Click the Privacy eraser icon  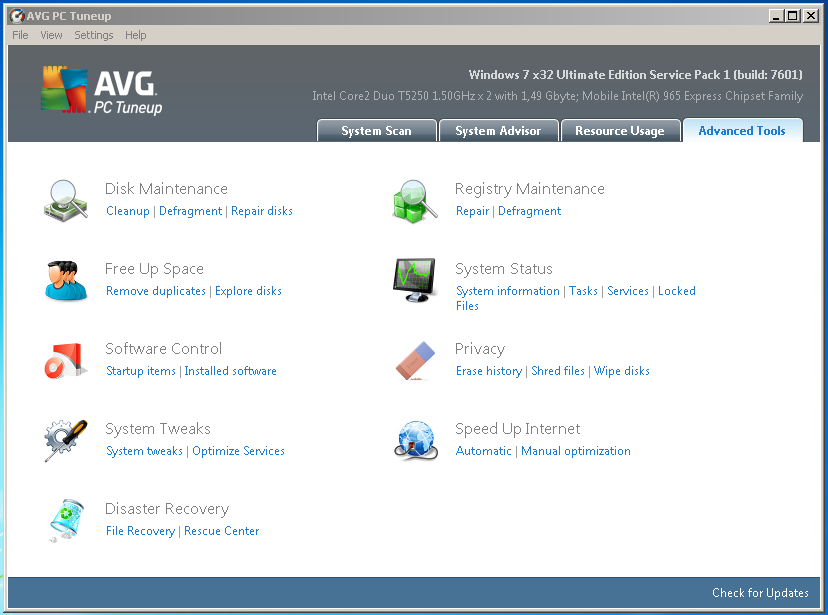click(x=415, y=361)
